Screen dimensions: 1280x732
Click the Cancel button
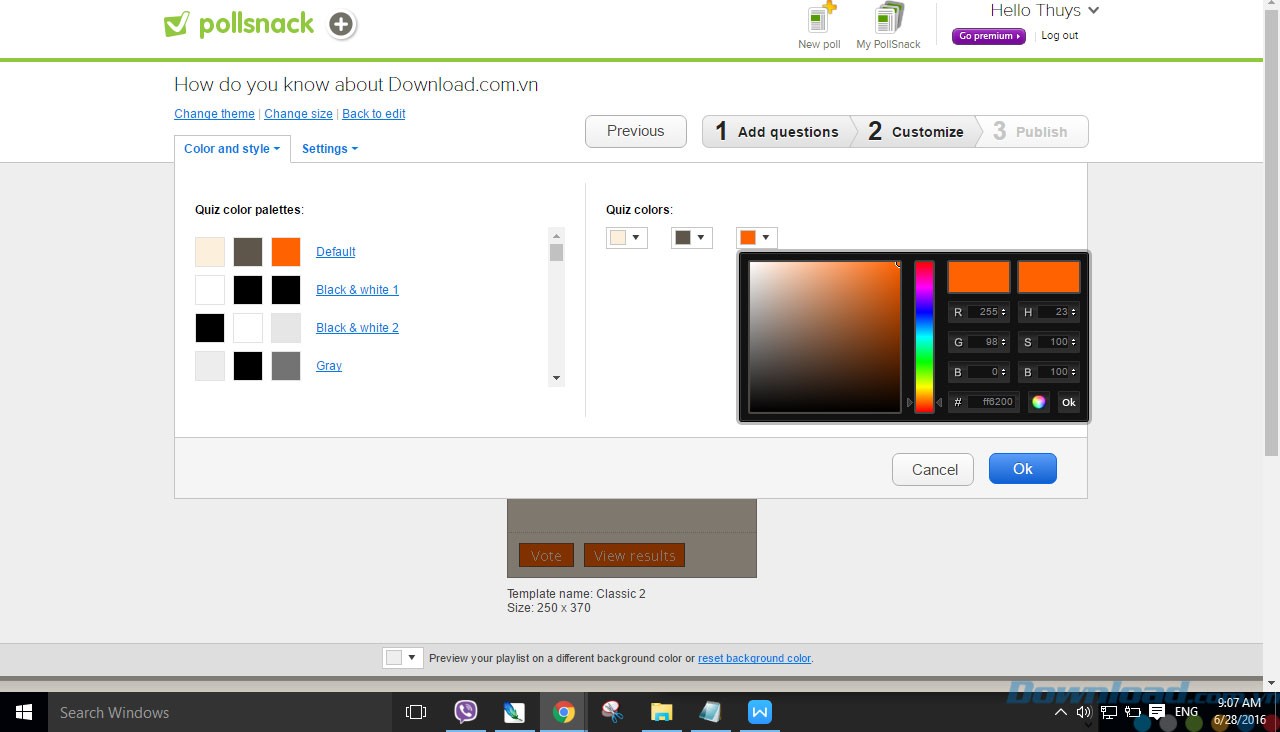pyautogui.click(x=933, y=469)
